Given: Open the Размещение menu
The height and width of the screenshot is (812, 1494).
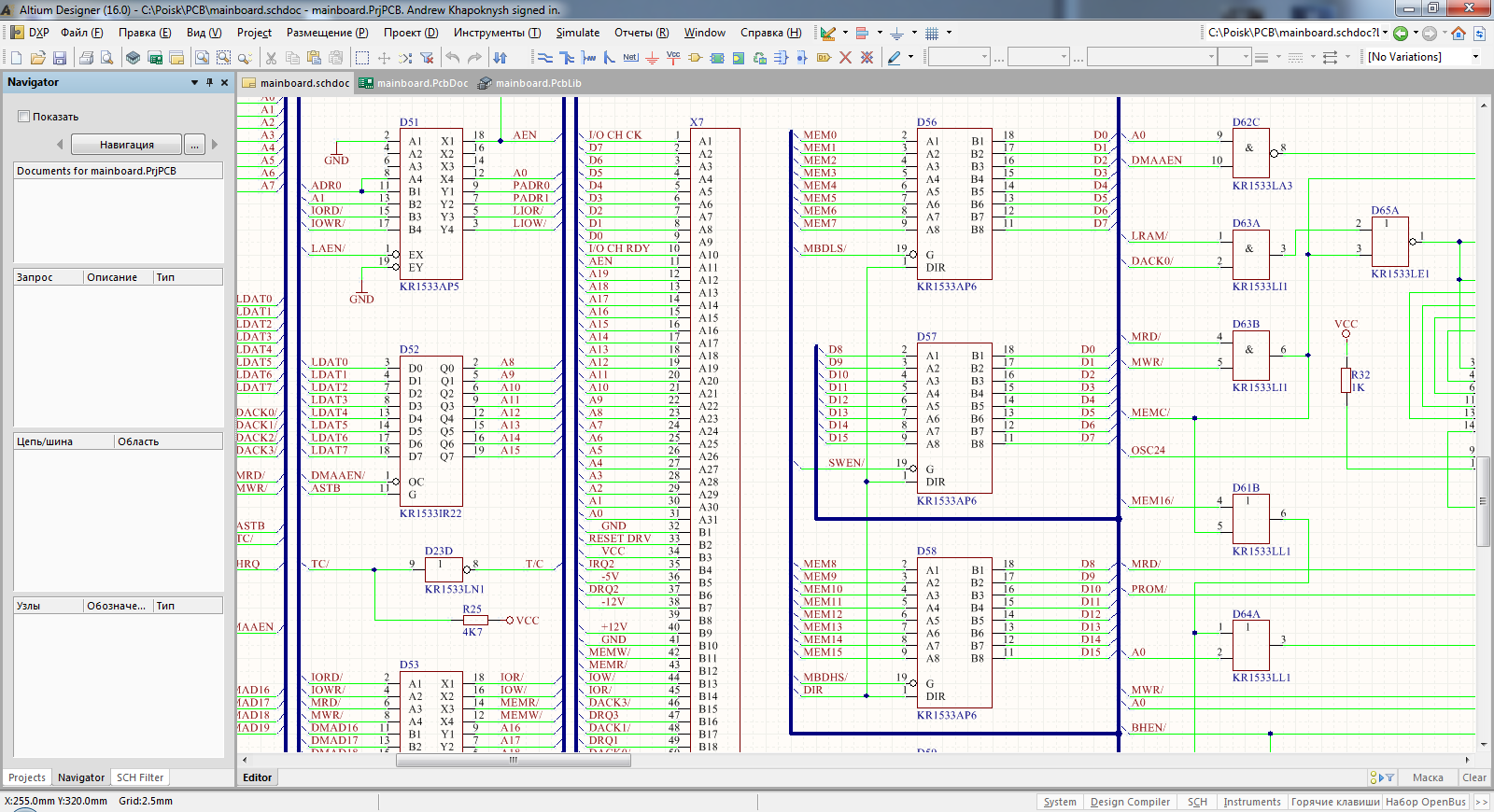Looking at the screenshot, I should point(327,33).
